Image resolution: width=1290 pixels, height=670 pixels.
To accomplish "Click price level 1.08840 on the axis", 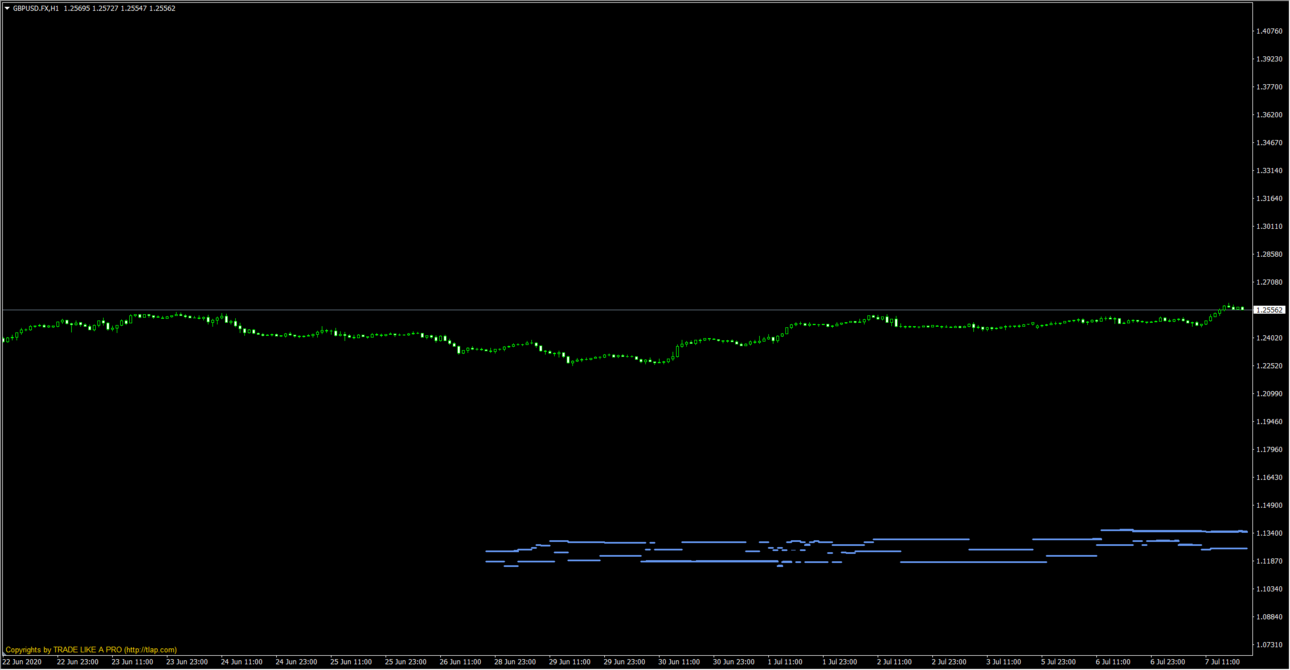I will [x=1270, y=617].
